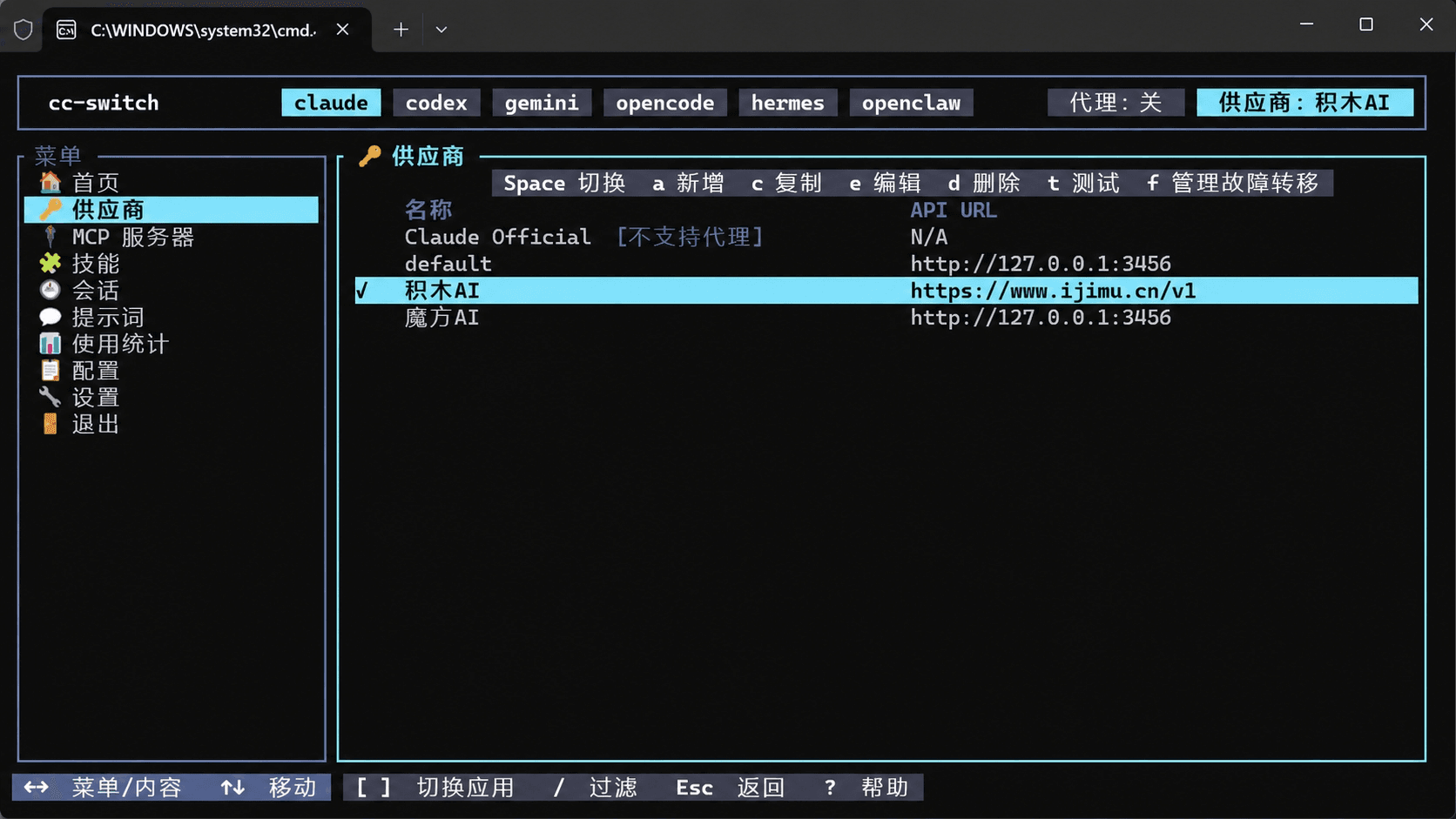Click the speech bubble icon beside 提示词
Screen dimensions: 1456x819
[x=51, y=317]
